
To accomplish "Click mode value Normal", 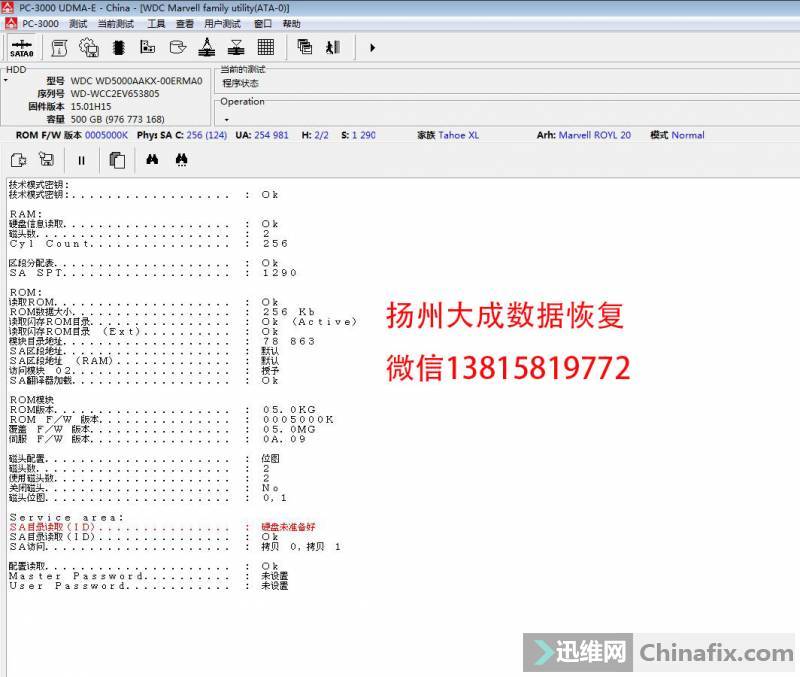I will tap(688, 135).
